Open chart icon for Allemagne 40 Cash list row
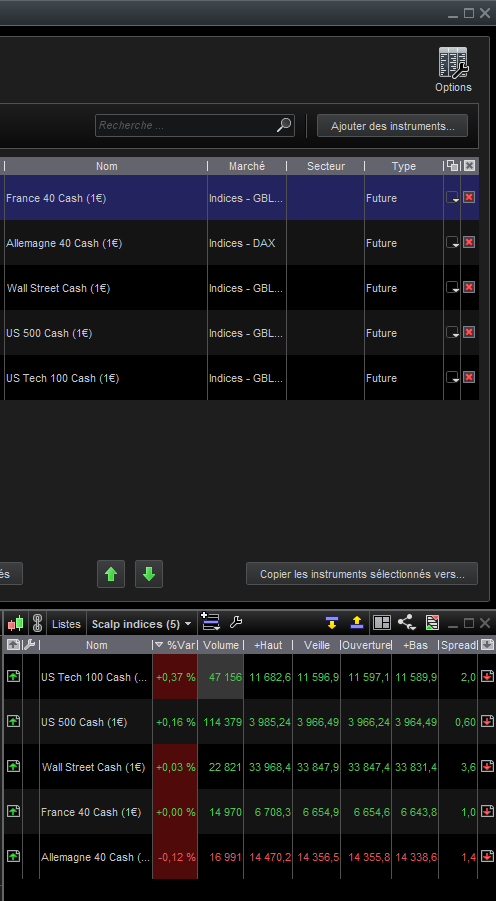Image resolution: width=496 pixels, height=901 pixels. click(13, 856)
